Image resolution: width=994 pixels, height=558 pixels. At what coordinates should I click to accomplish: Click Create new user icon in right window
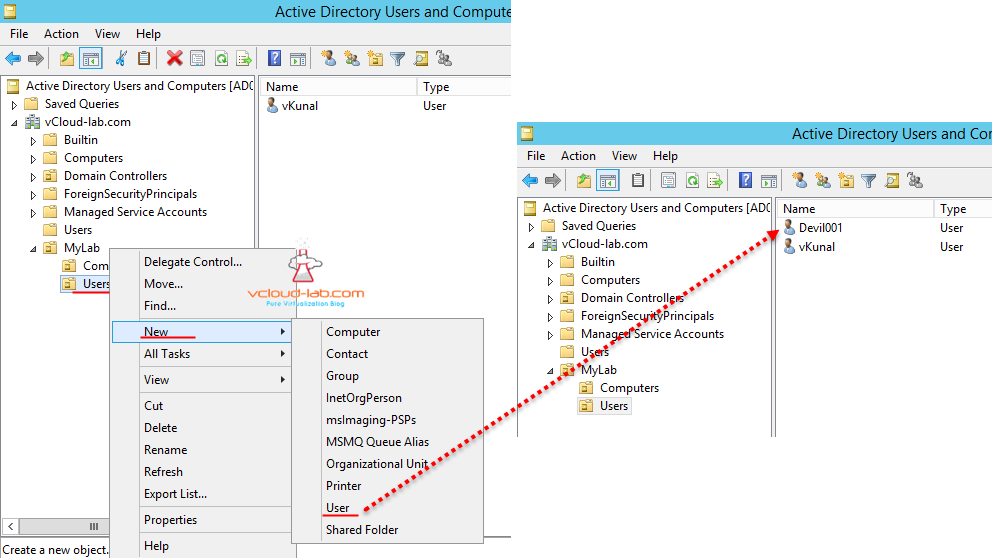799,180
